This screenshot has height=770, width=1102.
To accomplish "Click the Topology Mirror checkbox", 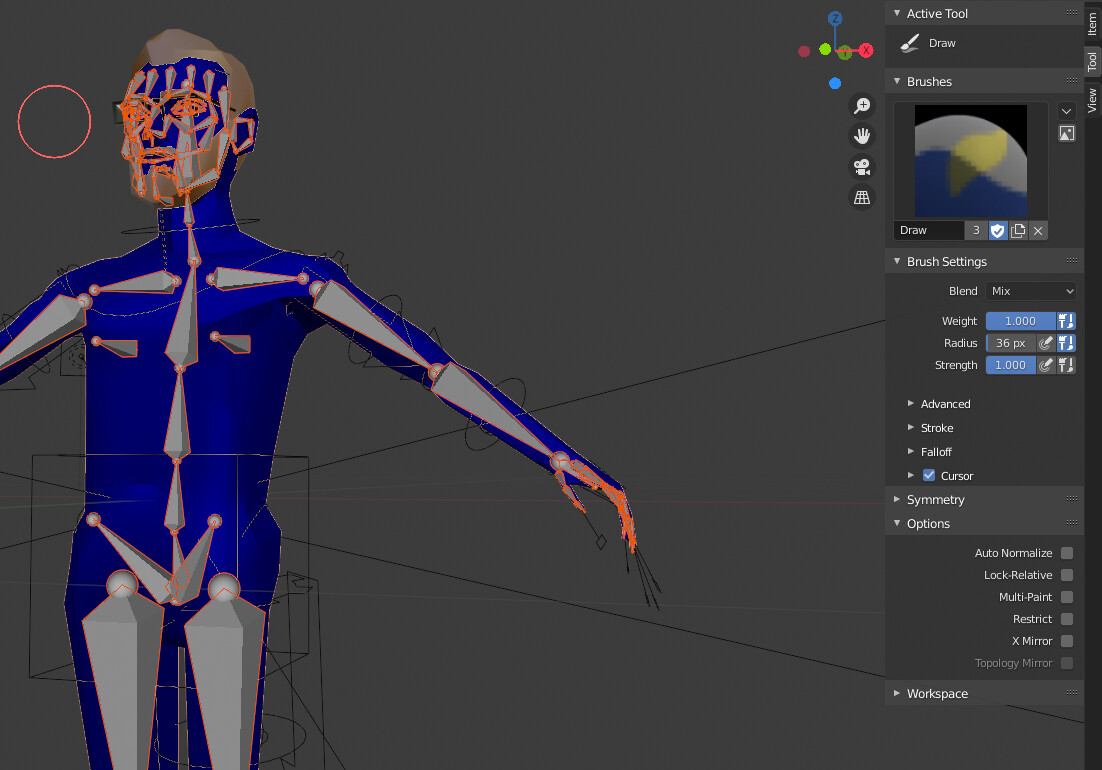I will (1067, 663).
